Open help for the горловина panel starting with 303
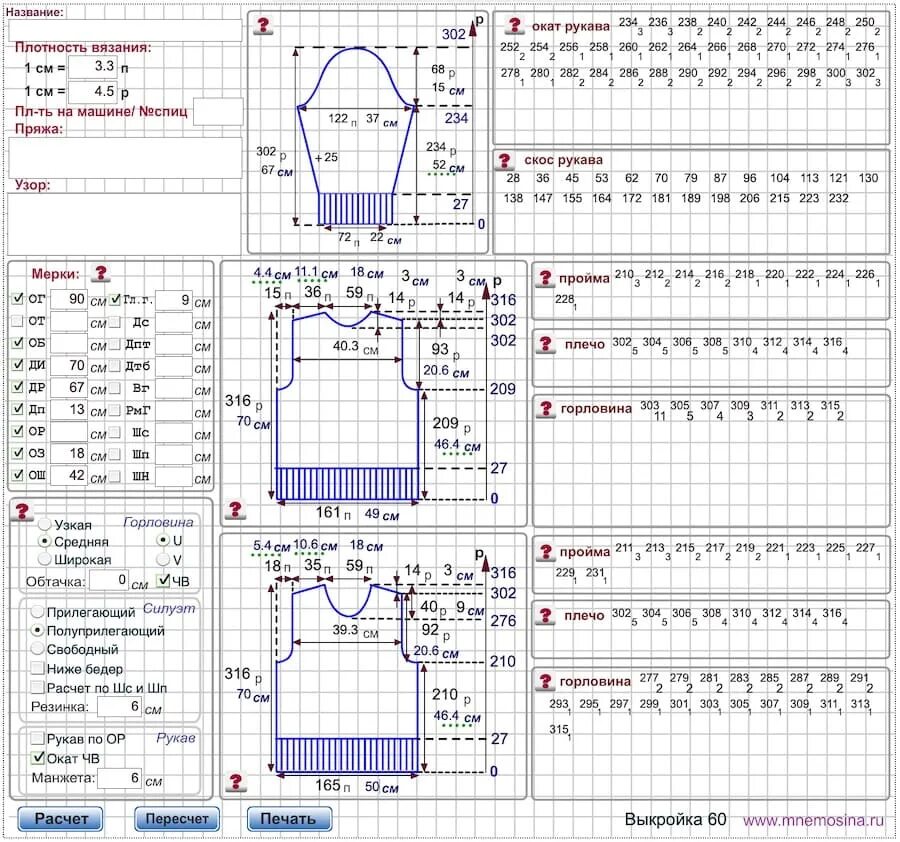This screenshot has width=900, height=842. (x=546, y=409)
